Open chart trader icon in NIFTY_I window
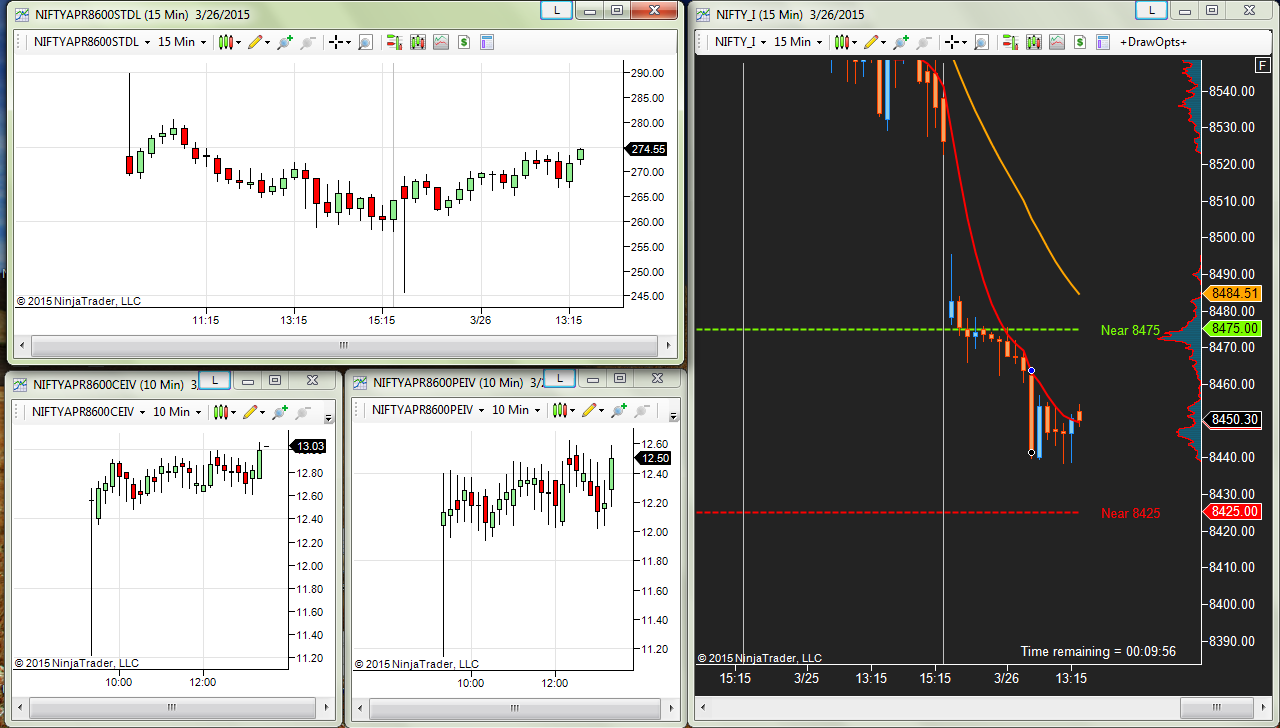 [x=1010, y=42]
